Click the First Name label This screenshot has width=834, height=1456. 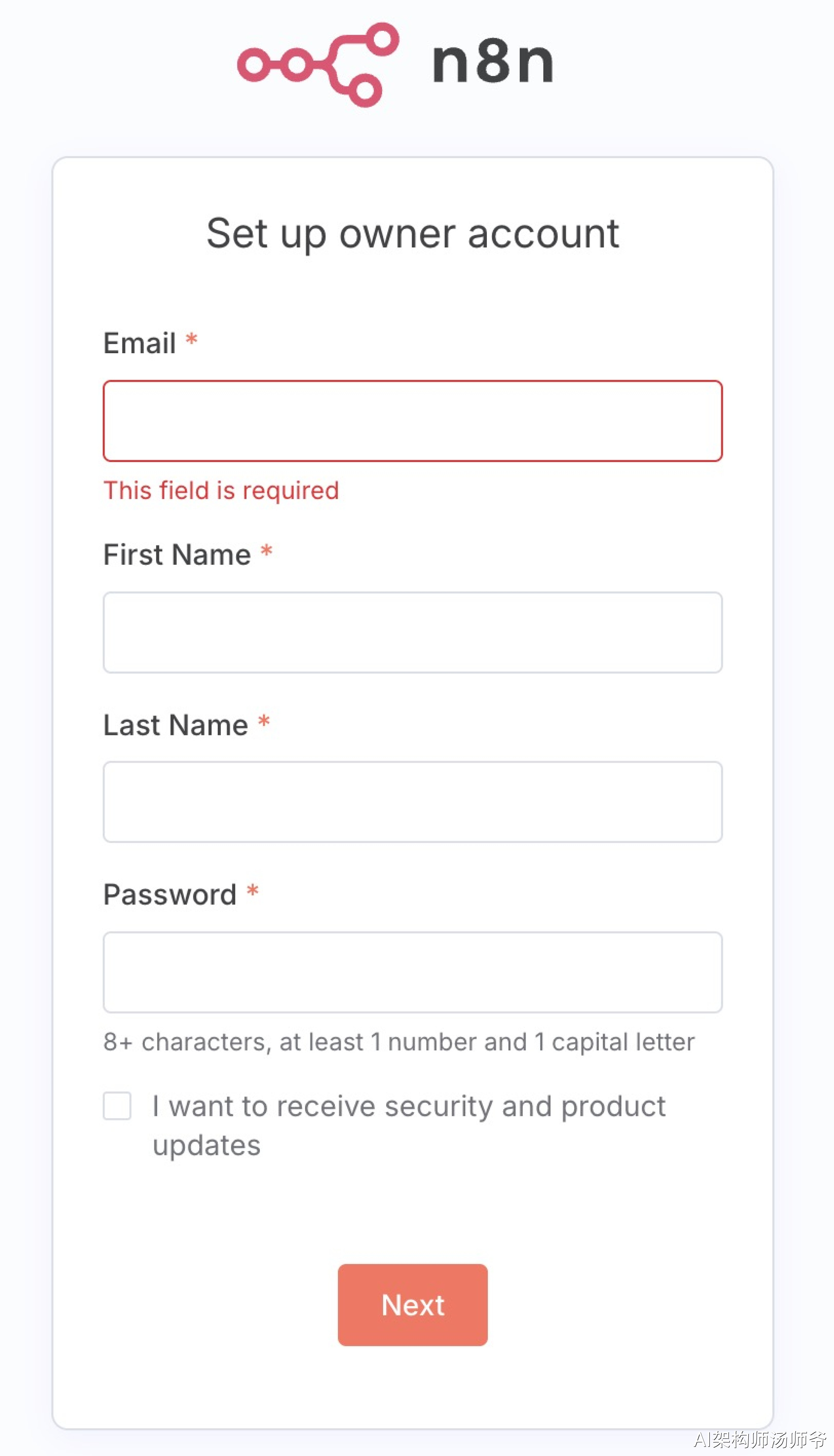tap(177, 555)
